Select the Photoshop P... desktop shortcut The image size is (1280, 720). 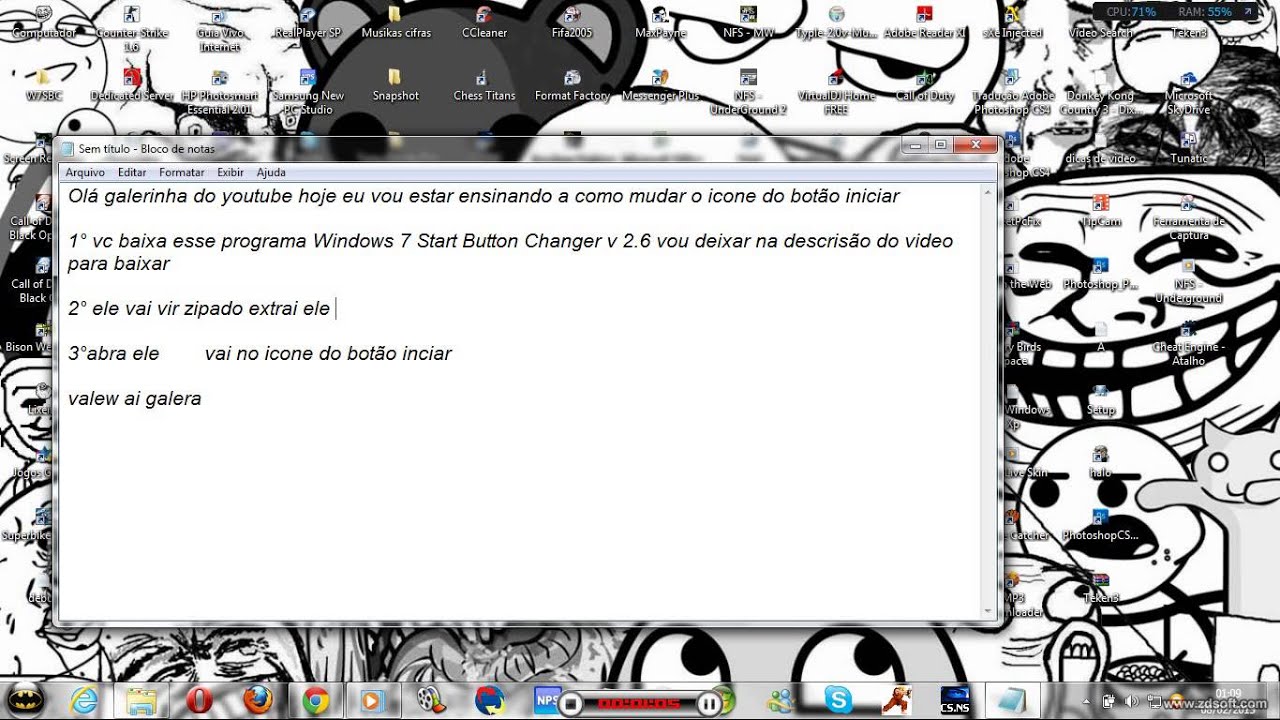[x=1100, y=274]
